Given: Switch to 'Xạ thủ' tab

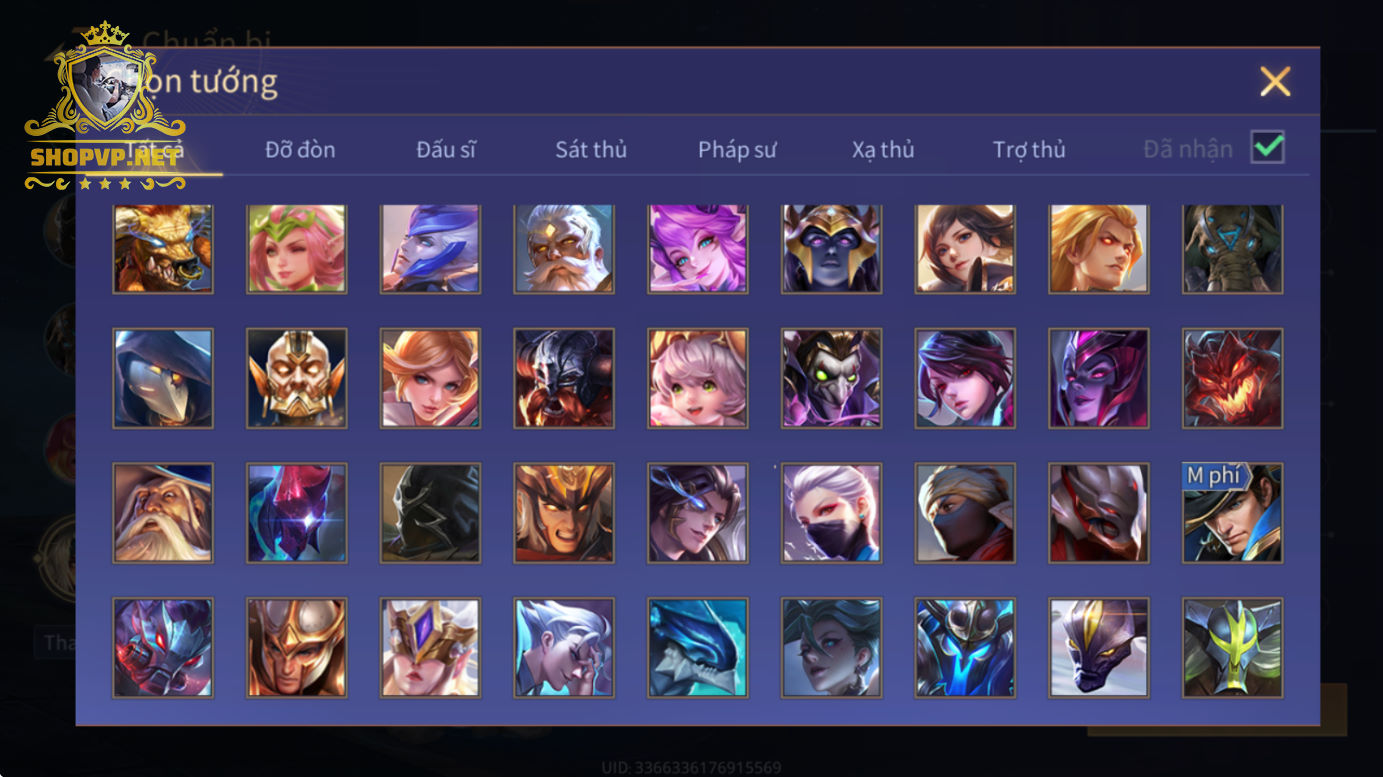Looking at the screenshot, I should [x=883, y=150].
